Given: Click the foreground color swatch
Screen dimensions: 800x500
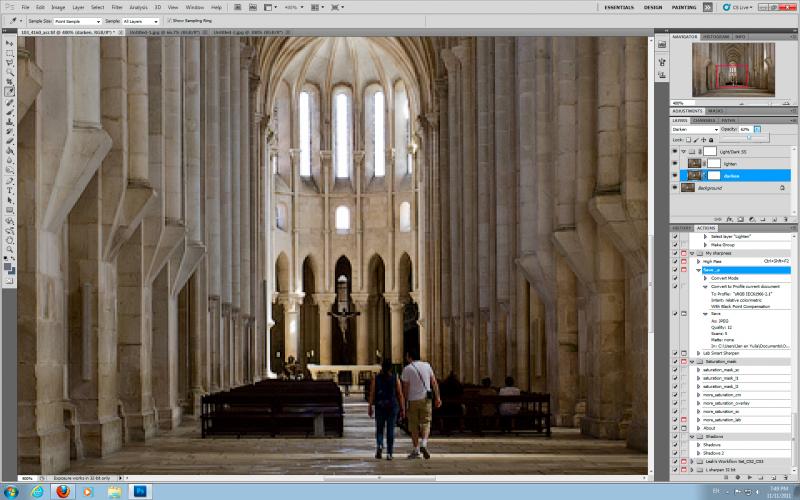Looking at the screenshot, I should point(8,266).
